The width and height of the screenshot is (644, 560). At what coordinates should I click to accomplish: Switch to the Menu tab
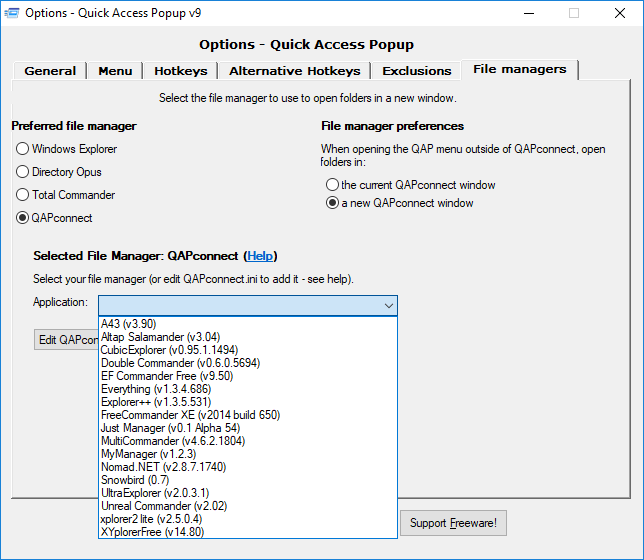click(115, 71)
